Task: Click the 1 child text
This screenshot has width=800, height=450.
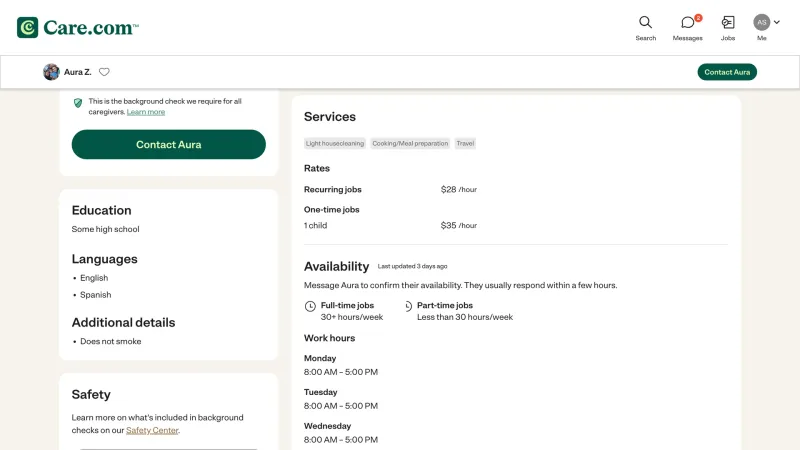Action: point(315,225)
